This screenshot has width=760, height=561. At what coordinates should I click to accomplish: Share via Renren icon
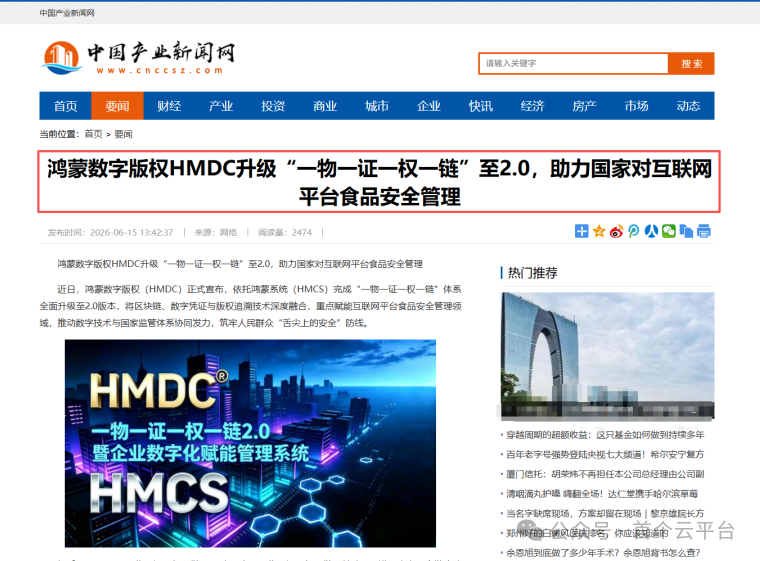tap(651, 231)
